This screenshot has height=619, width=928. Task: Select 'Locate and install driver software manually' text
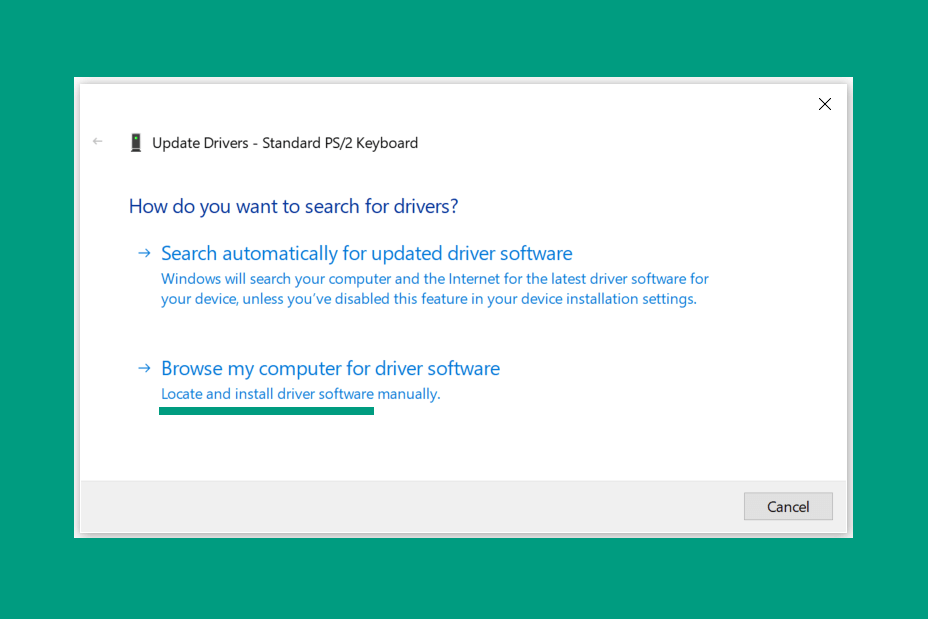tap(301, 394)
